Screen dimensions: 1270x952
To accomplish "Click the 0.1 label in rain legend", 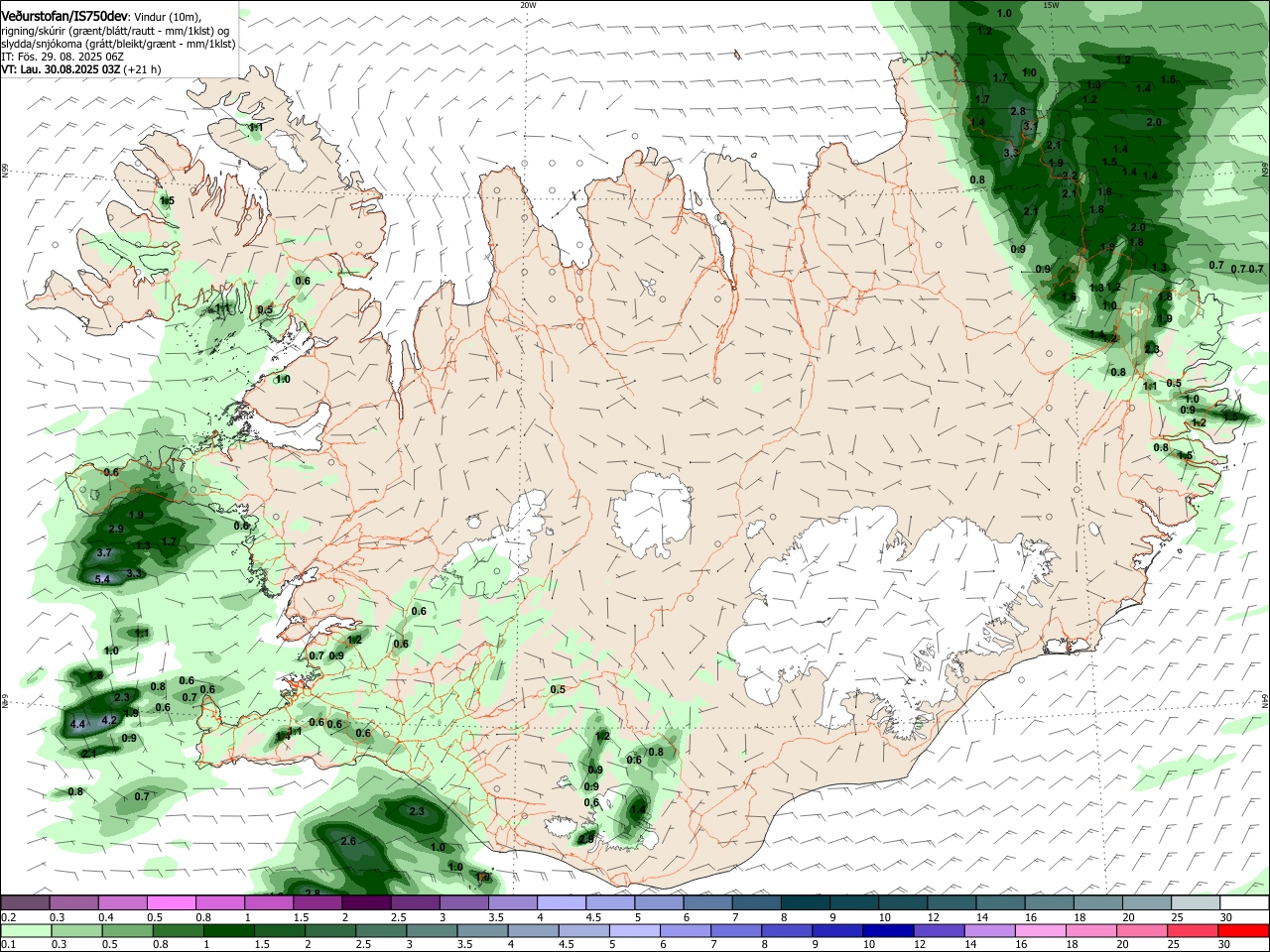I will (x=8, y=944).
